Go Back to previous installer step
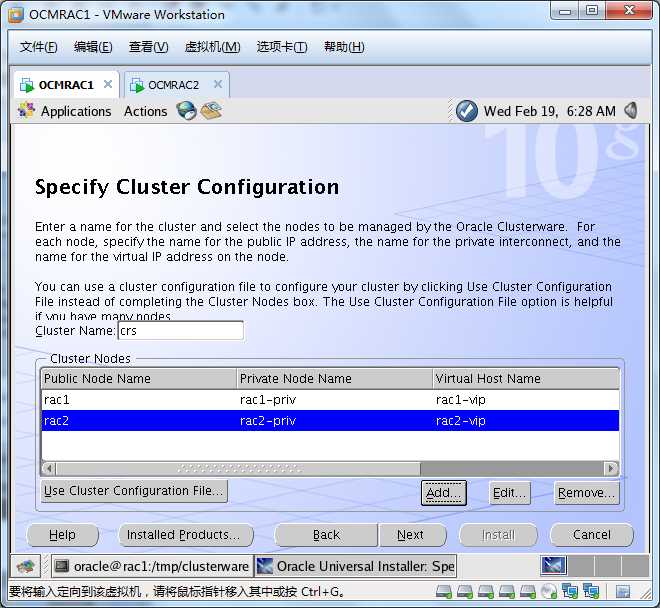 pyautogui.click(x=326, y=535)
